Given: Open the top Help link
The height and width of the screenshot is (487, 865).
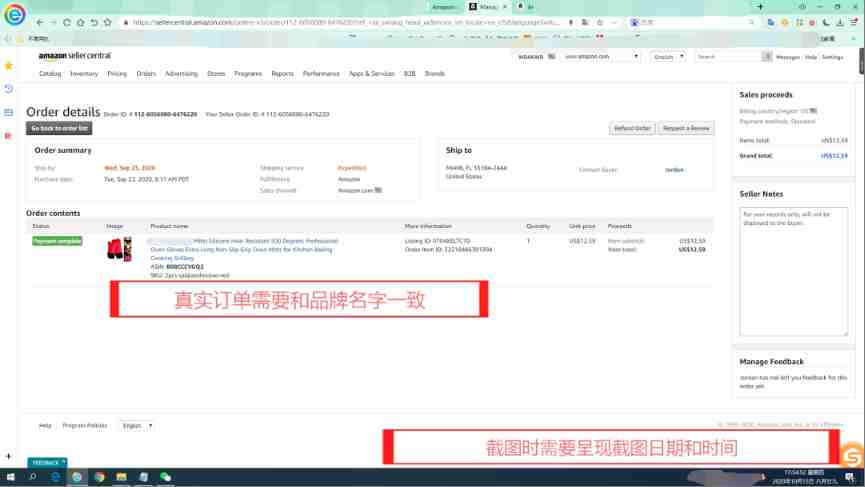Looking at the screenshot, I should tap(810, 57).
